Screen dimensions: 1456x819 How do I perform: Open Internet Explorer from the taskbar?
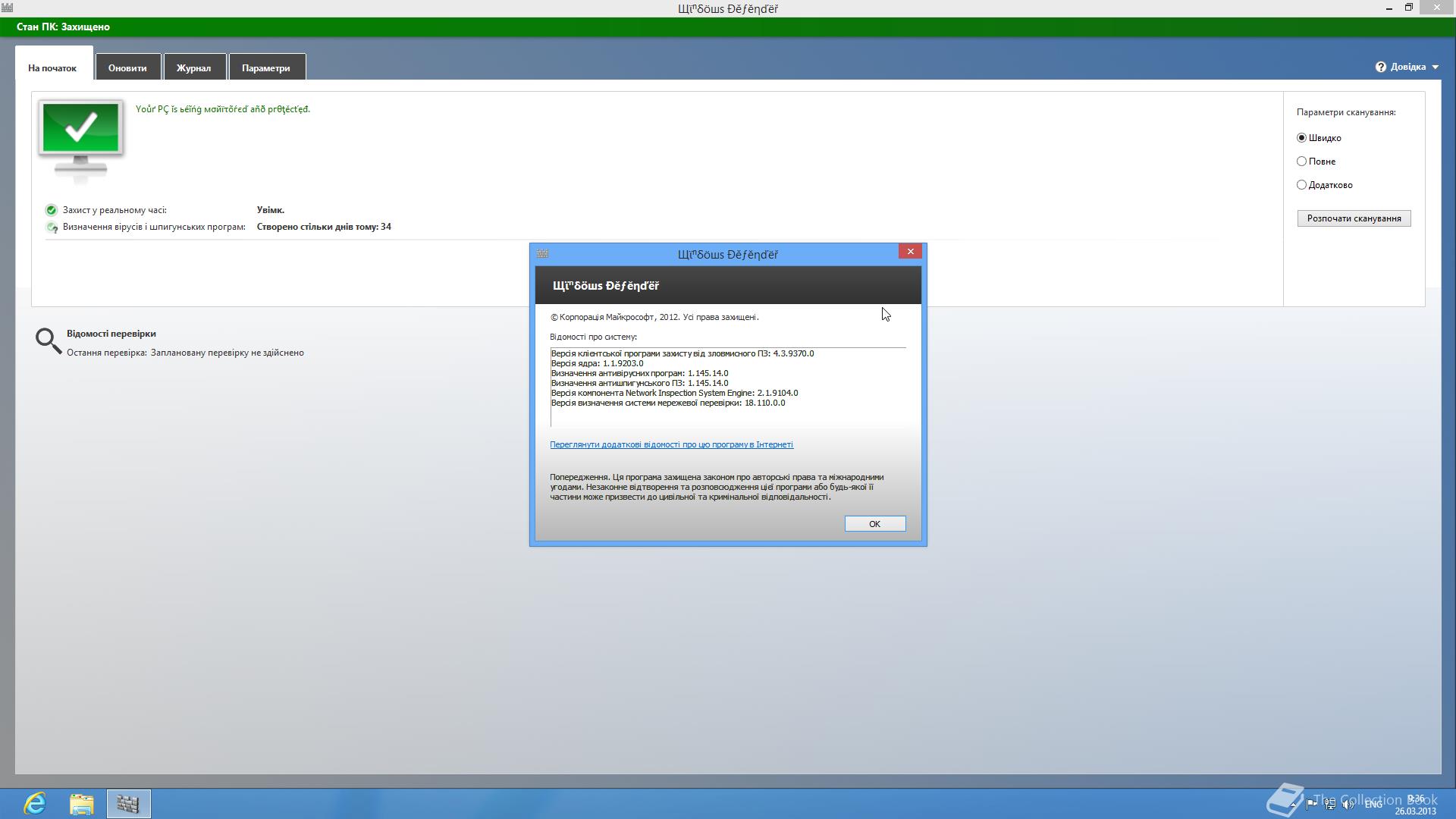pos(35,803)
